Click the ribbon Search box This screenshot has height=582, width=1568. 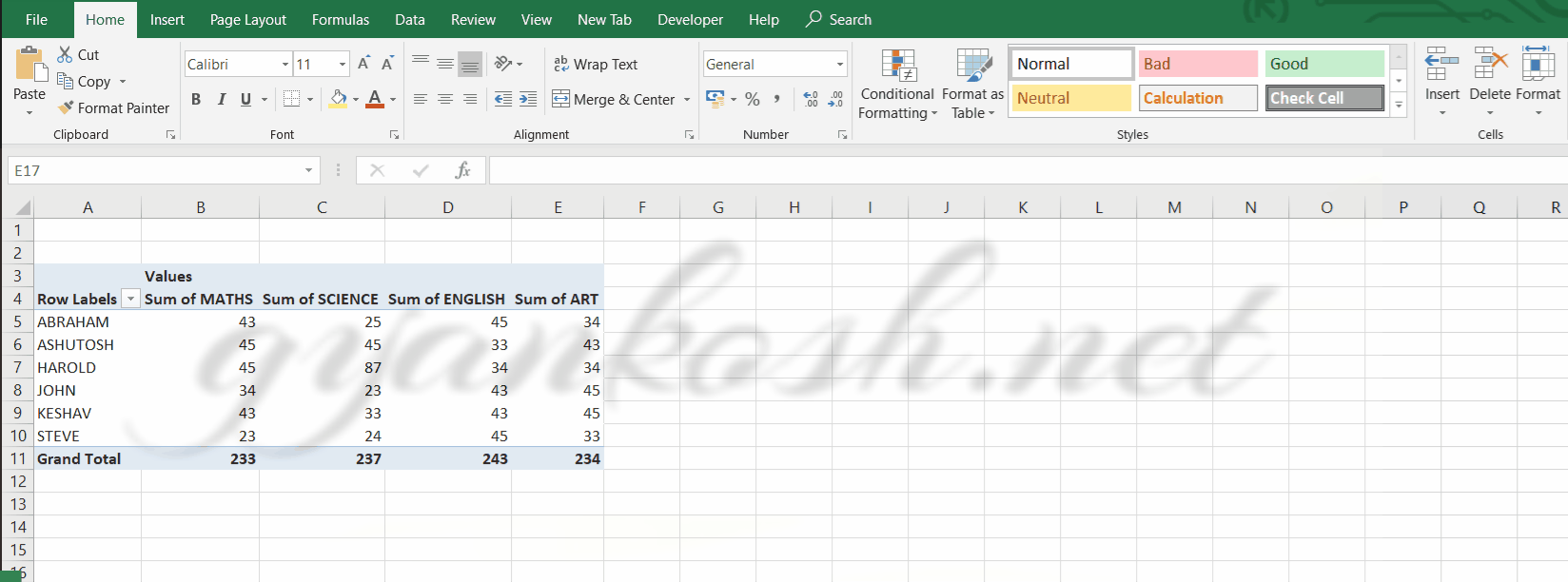838,19
